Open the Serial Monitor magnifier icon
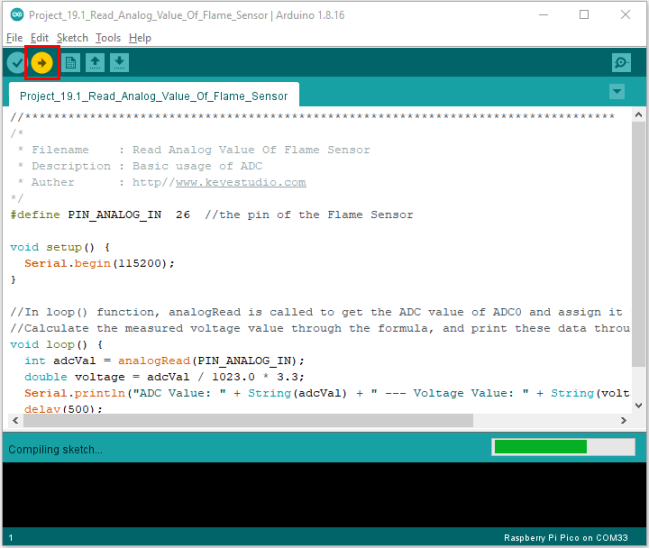 click(621, 63)
